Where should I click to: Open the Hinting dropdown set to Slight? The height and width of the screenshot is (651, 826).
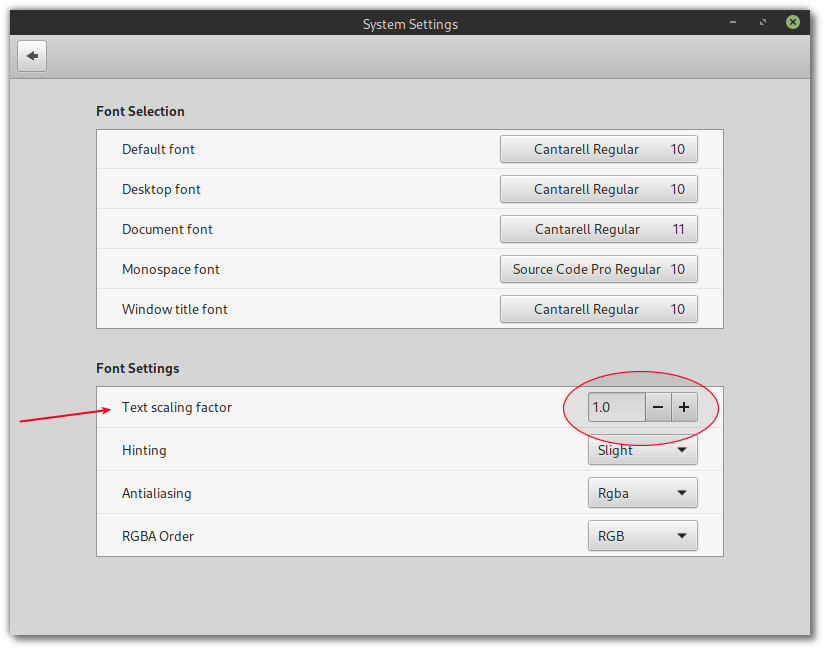(642, 450)
